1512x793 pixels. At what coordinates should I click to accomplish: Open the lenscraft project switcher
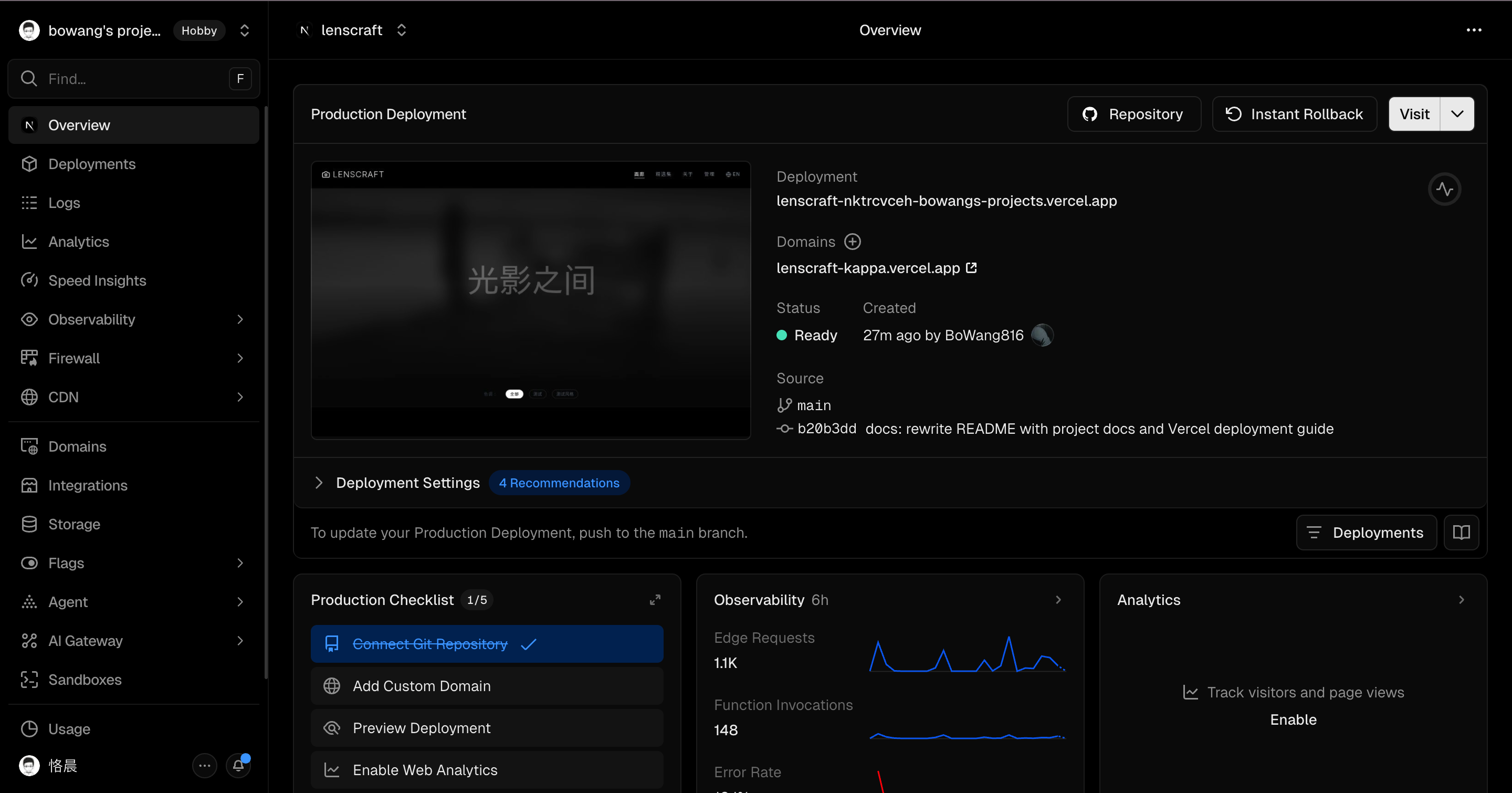(x=402, y=30)
